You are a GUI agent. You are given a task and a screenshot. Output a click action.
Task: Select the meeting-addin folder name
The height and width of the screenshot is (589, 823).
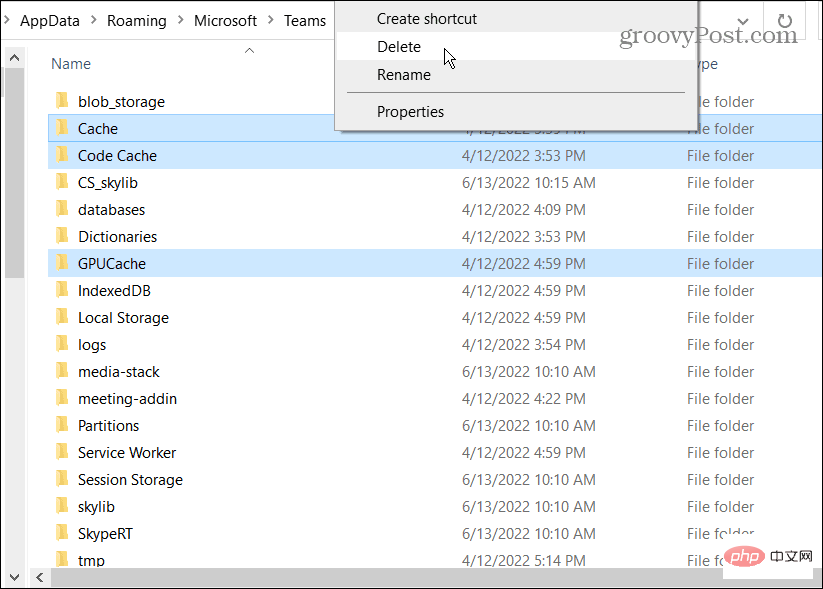128,399
